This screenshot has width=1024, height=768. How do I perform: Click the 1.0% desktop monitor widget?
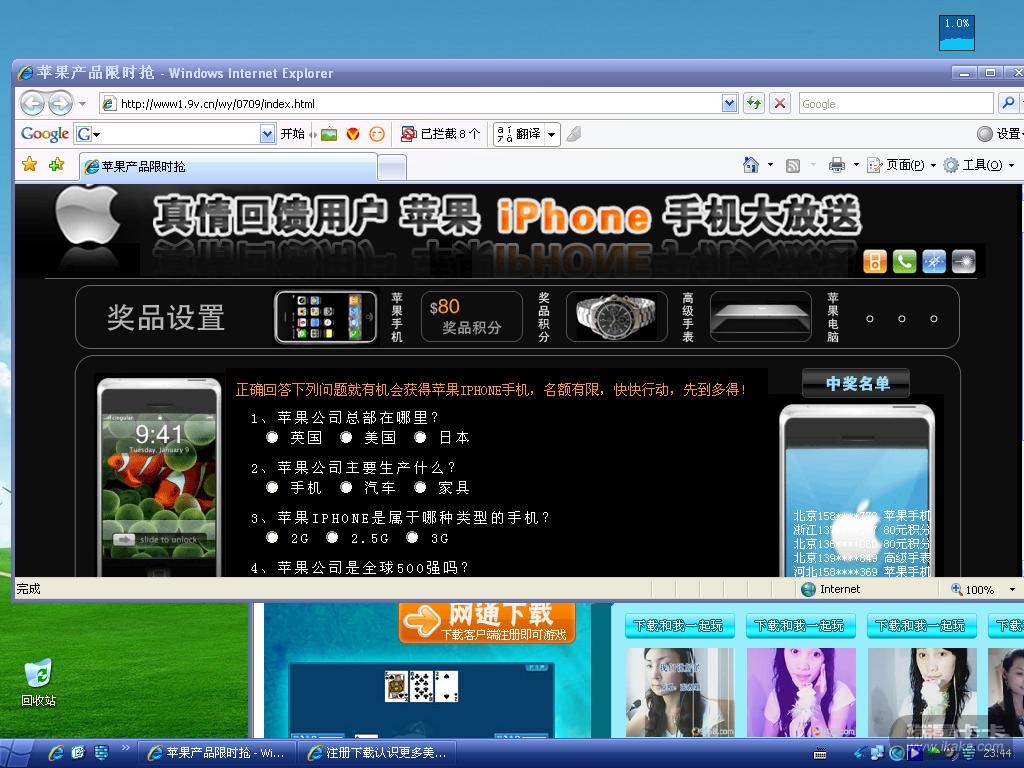(x=957, y=33)
